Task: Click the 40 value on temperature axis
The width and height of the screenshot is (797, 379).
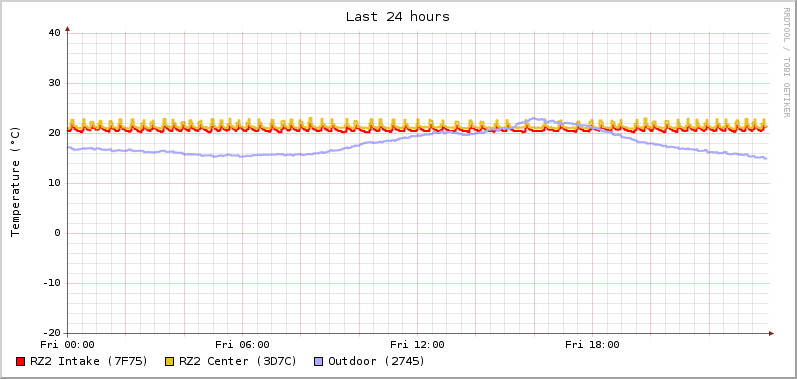Action: pos(54,33)
